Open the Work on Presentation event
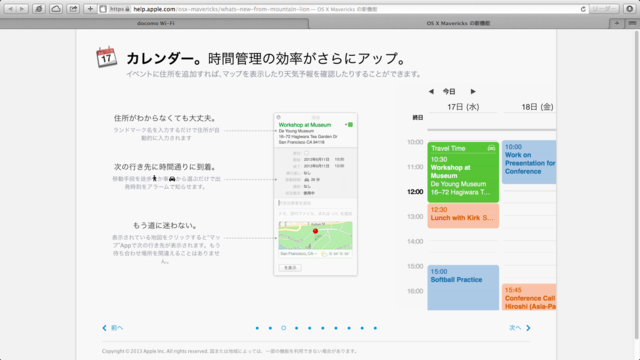 [529, 162]
